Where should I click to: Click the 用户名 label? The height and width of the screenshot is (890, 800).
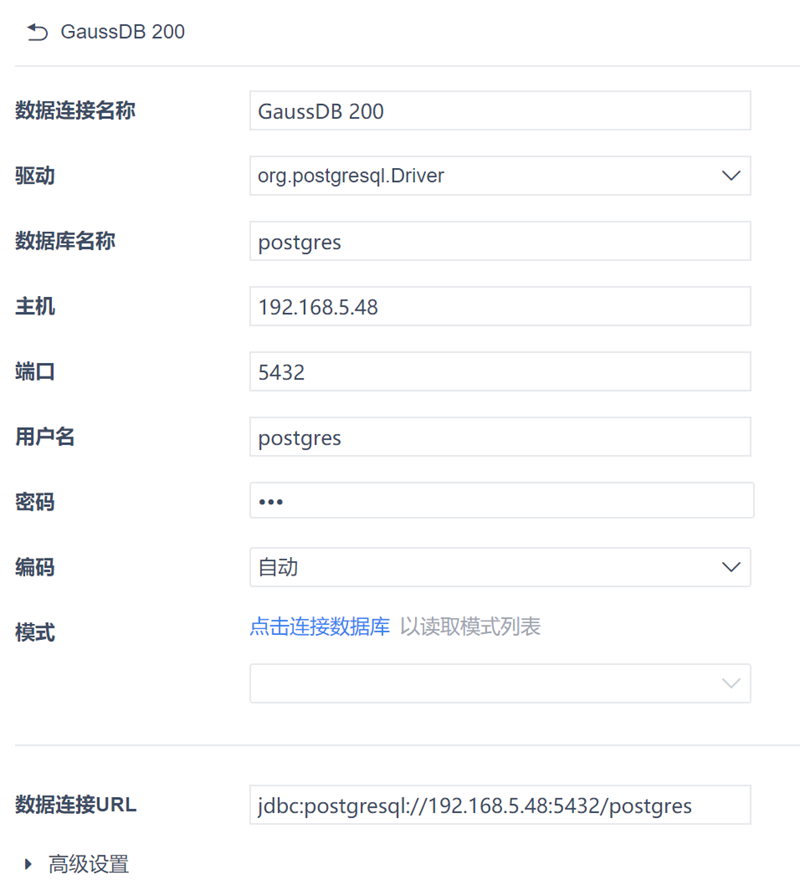pos(45,436)
